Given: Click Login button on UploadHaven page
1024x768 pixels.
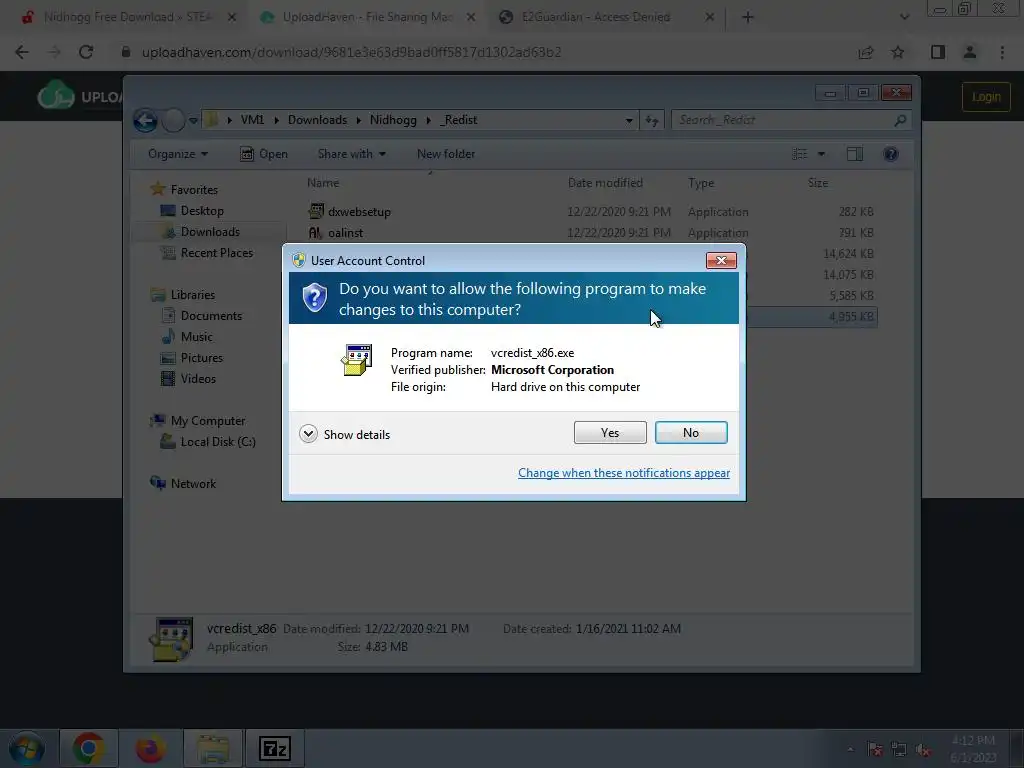Looking at the screenshot, I should 986,97.
